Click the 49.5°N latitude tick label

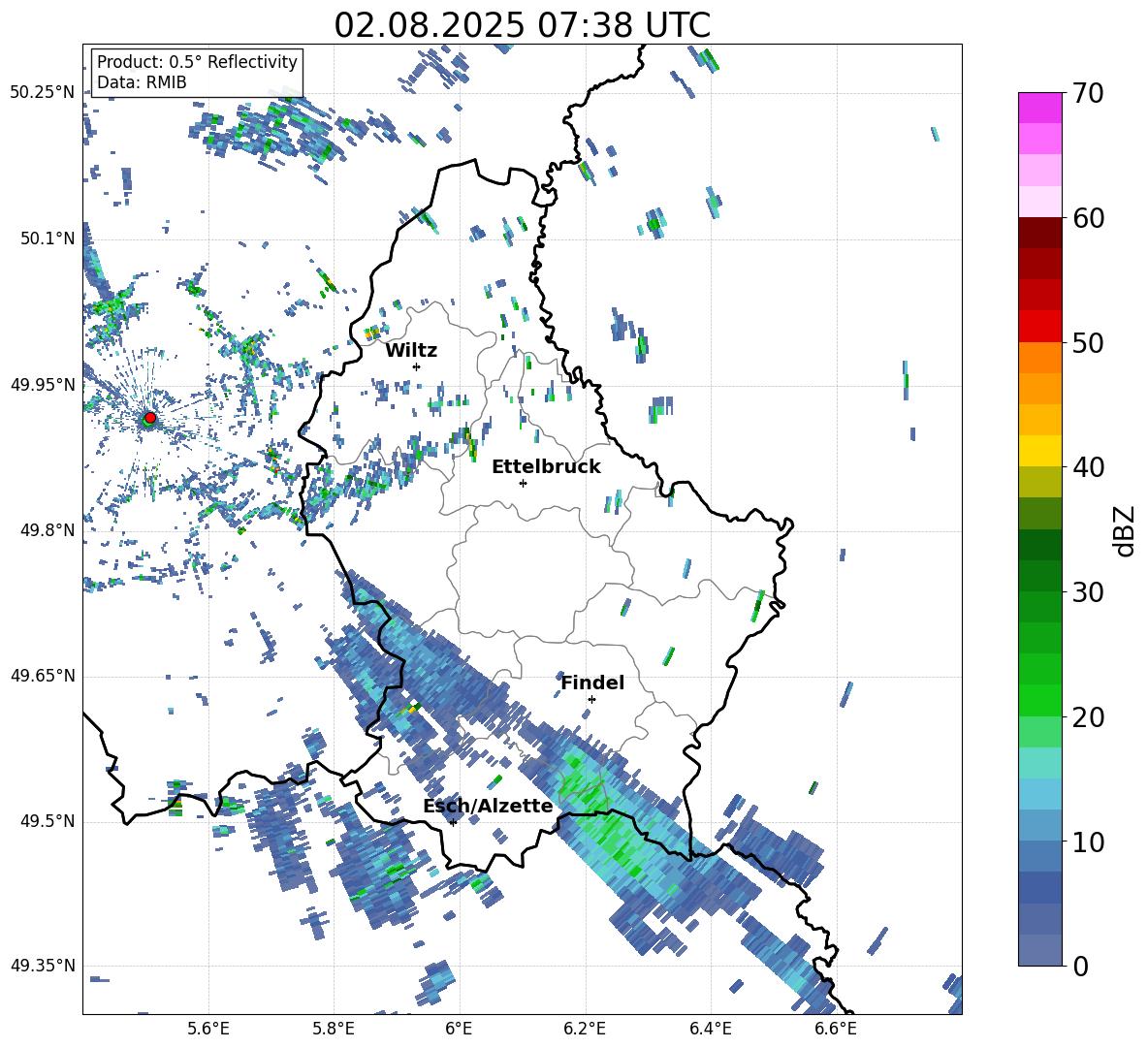(48, 822)
